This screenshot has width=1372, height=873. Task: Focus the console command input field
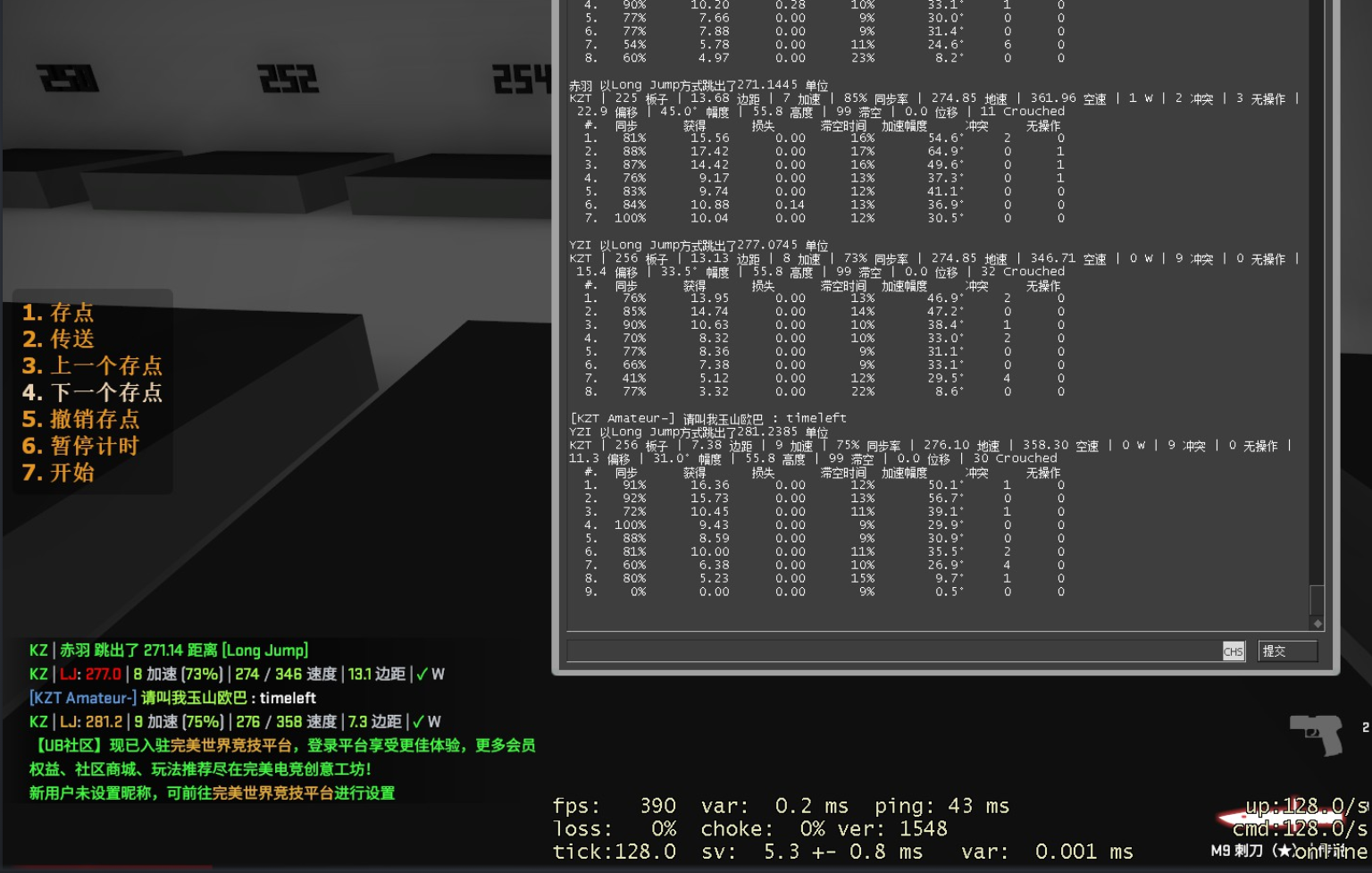[894, 651]
